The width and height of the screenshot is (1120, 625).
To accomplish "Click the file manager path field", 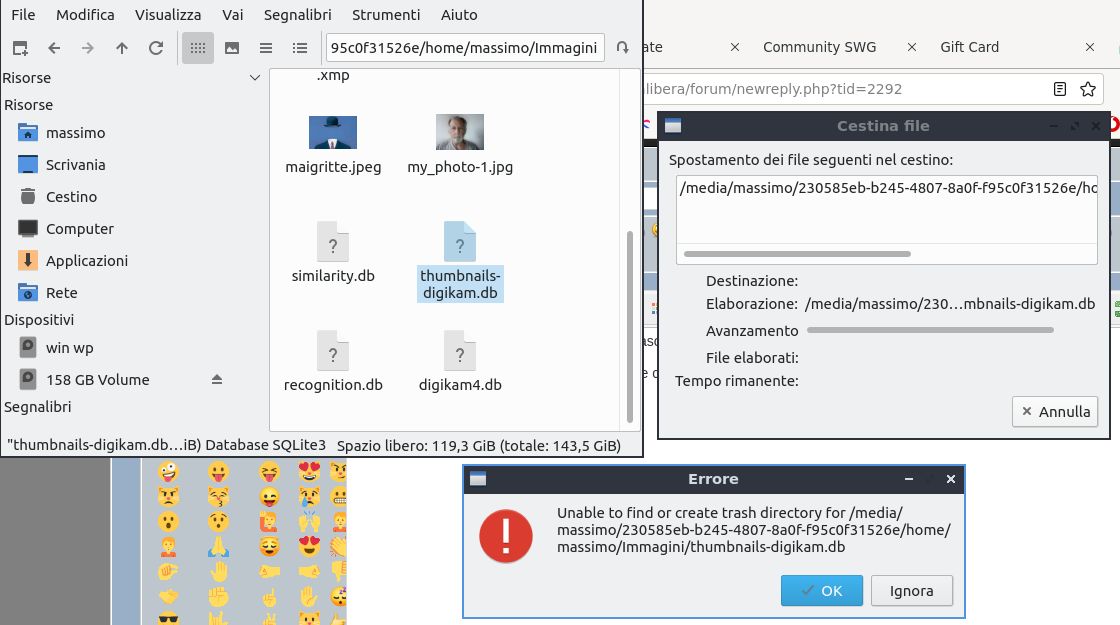I will (465, 48).
